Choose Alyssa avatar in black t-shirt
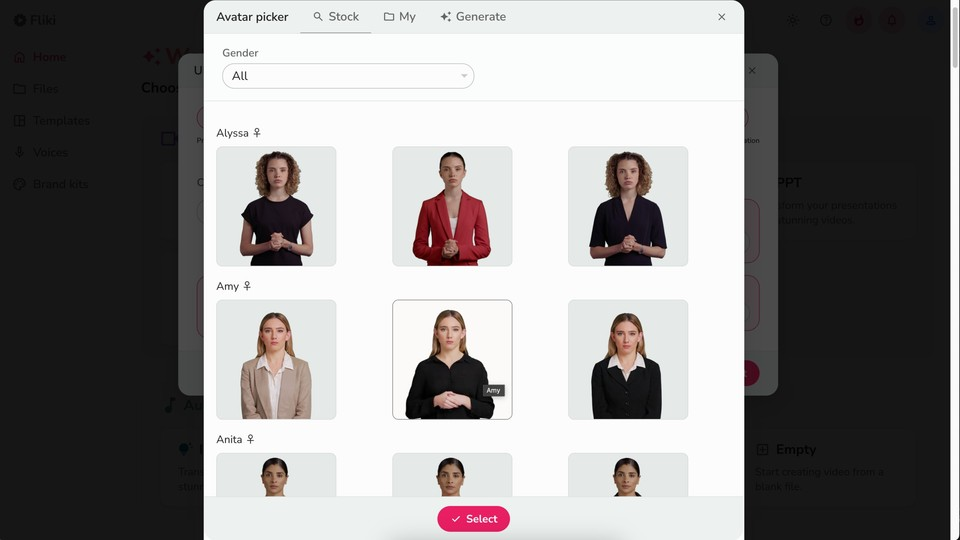Viewport: 960px width, 540px height. 276,206
